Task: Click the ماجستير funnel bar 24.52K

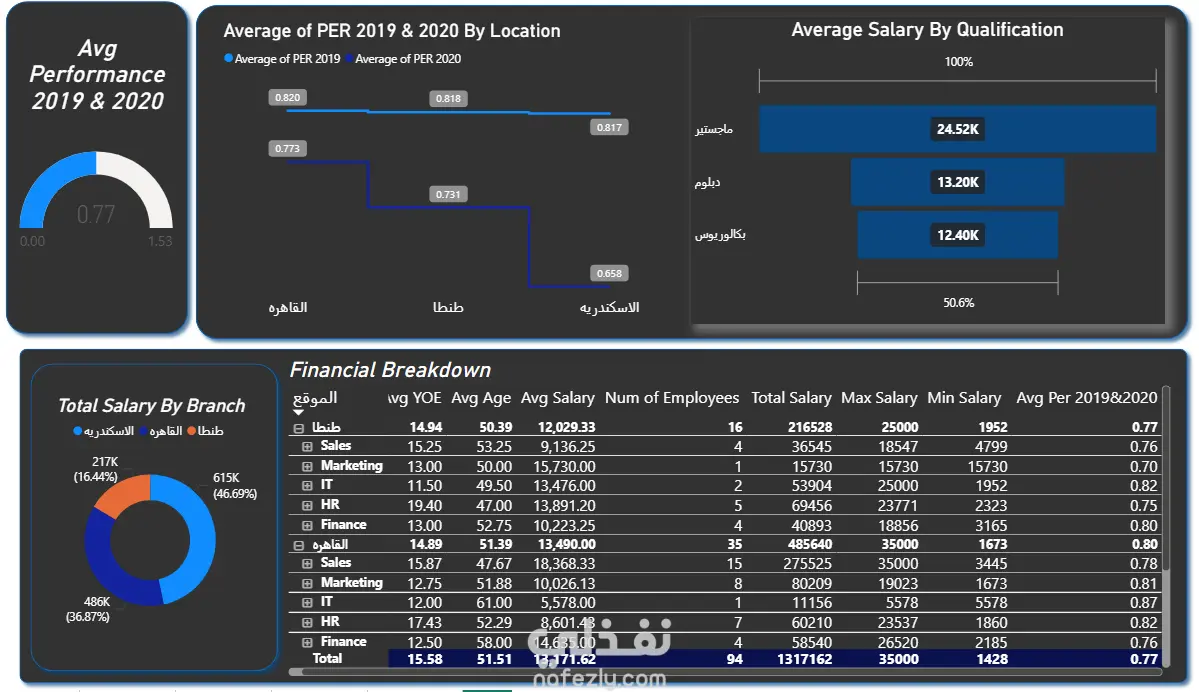Action: click(x=957, y=128)
